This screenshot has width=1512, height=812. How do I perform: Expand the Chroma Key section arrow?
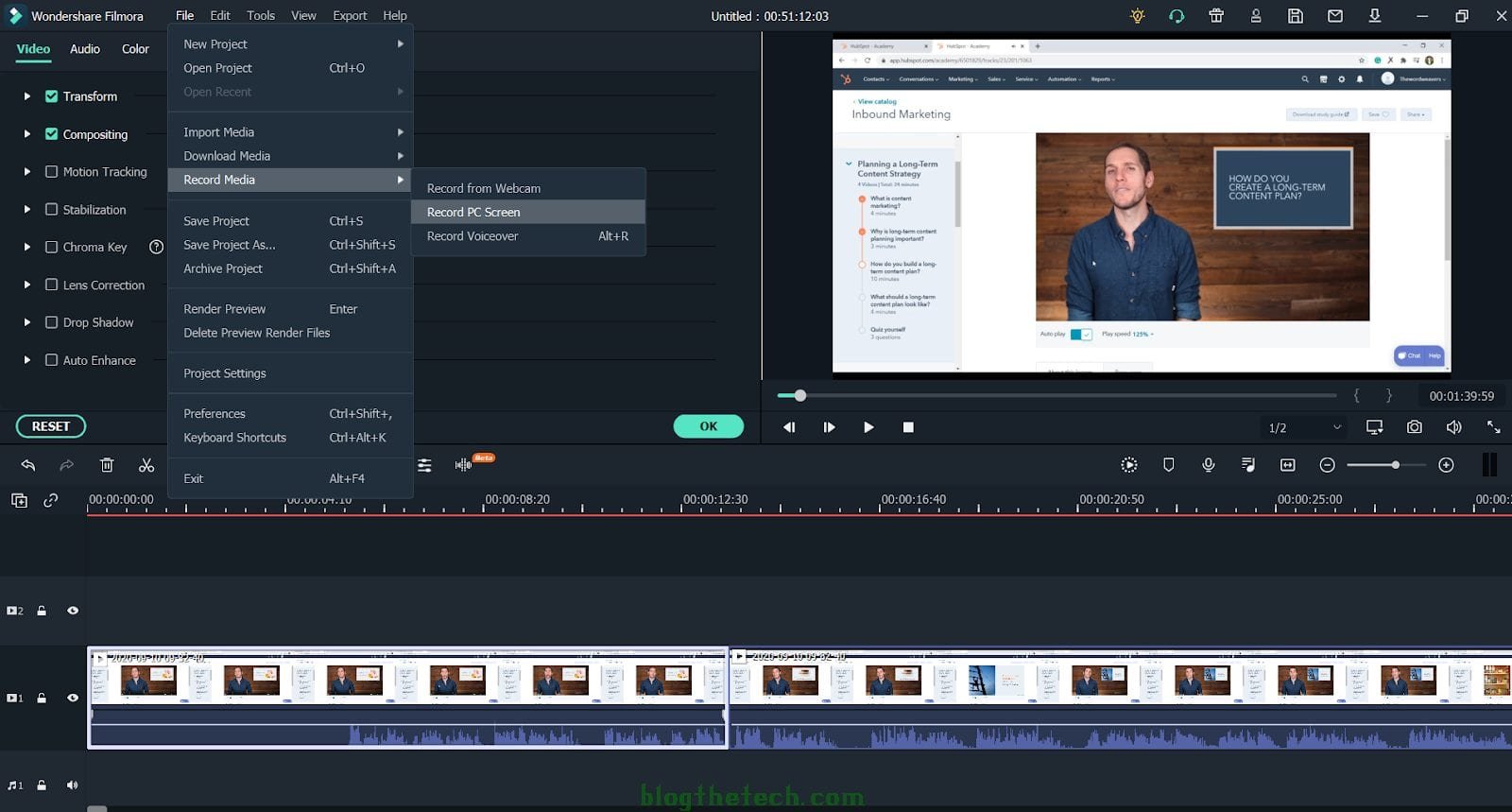tap(26, 247)
